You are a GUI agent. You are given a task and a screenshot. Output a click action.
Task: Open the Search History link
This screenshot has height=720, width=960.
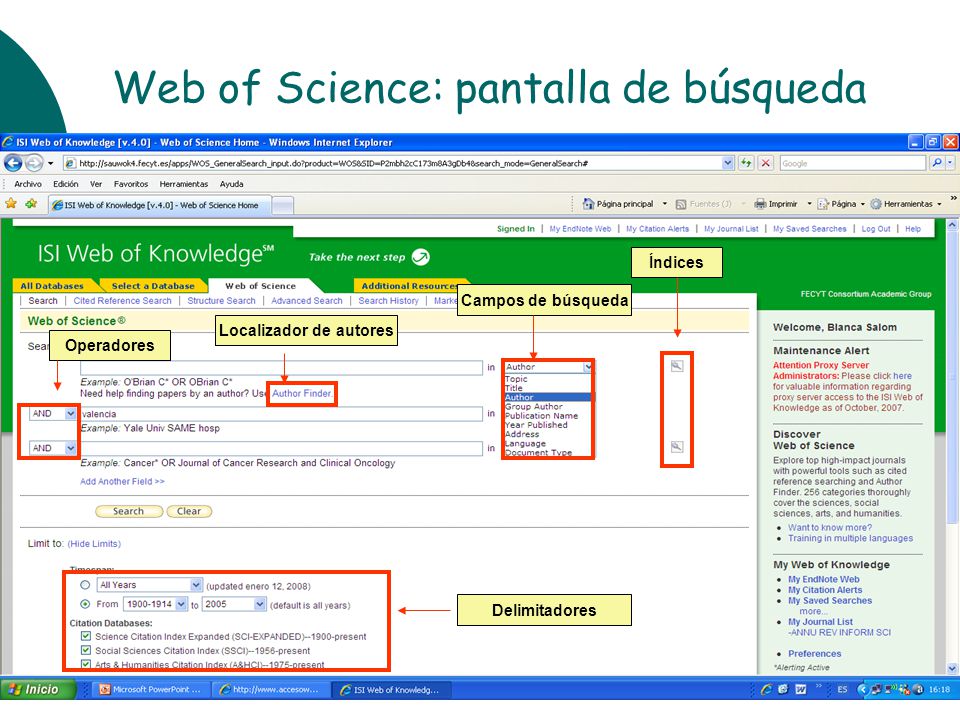388,301
